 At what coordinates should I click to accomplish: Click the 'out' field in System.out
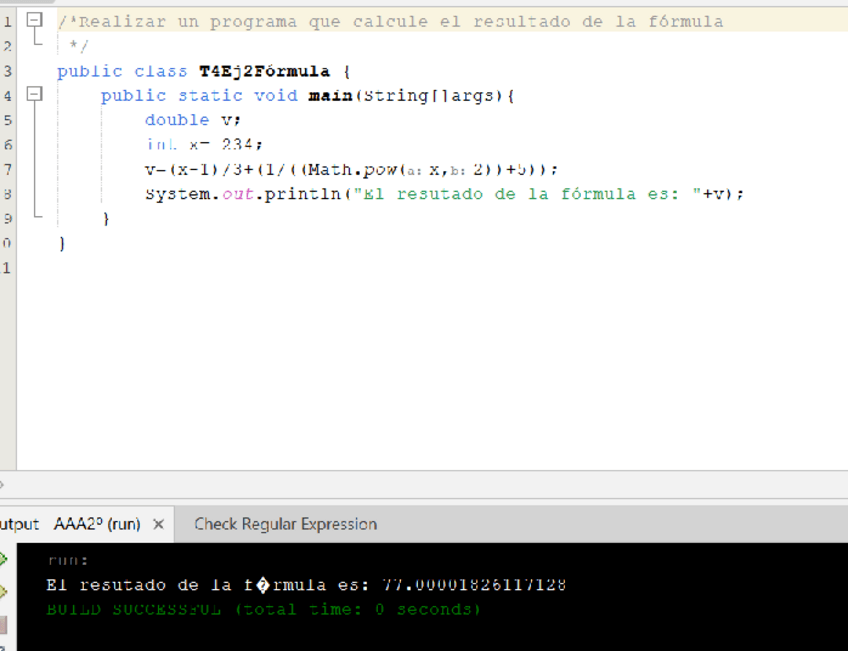point(238,194)
